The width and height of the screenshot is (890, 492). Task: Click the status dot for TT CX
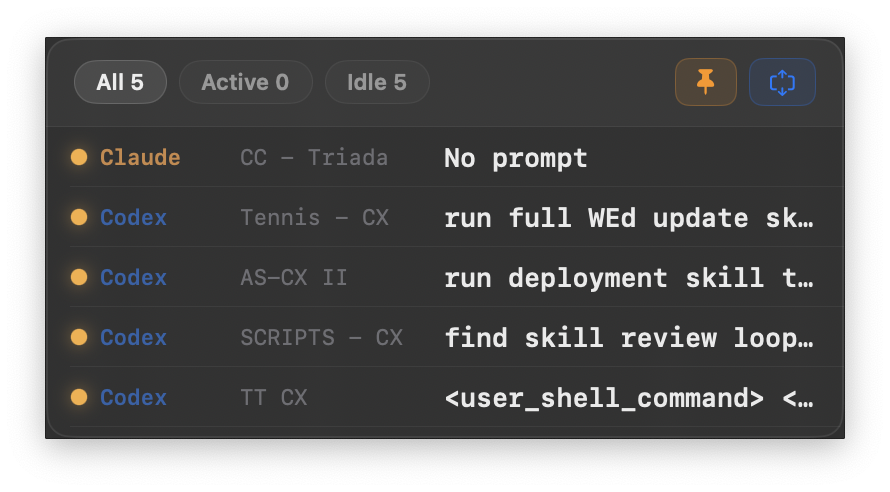79,397
